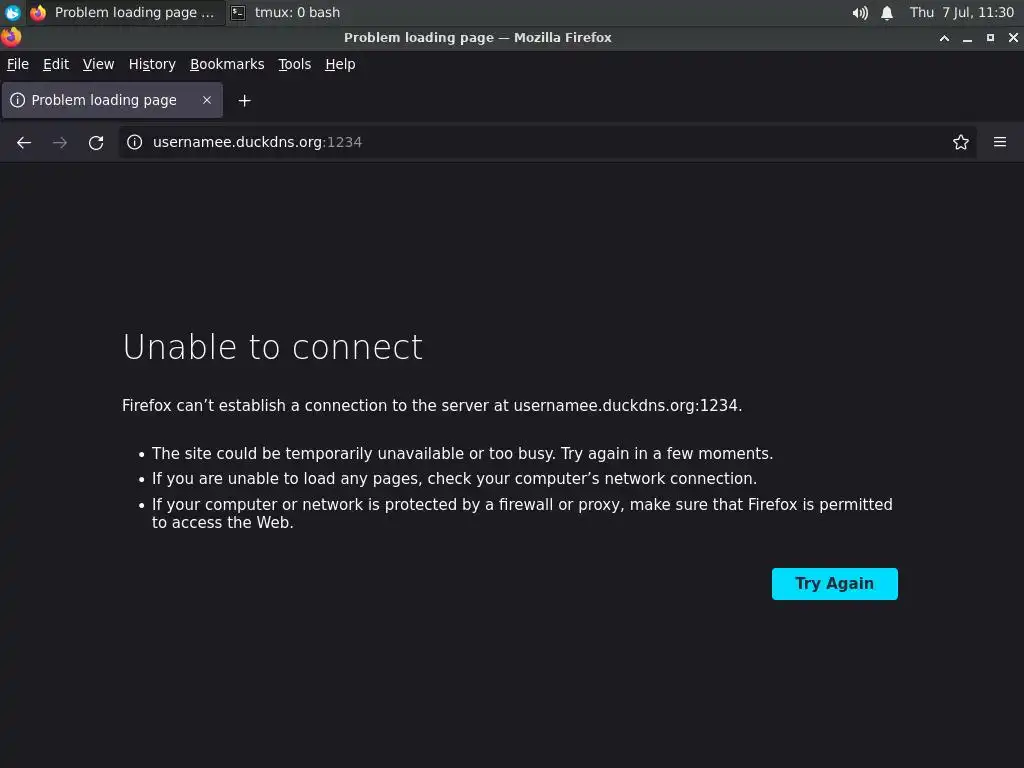The height and width of the screenshot is (768, 1024).
Task: Click the forward navigation arrow
Action: 60,142
